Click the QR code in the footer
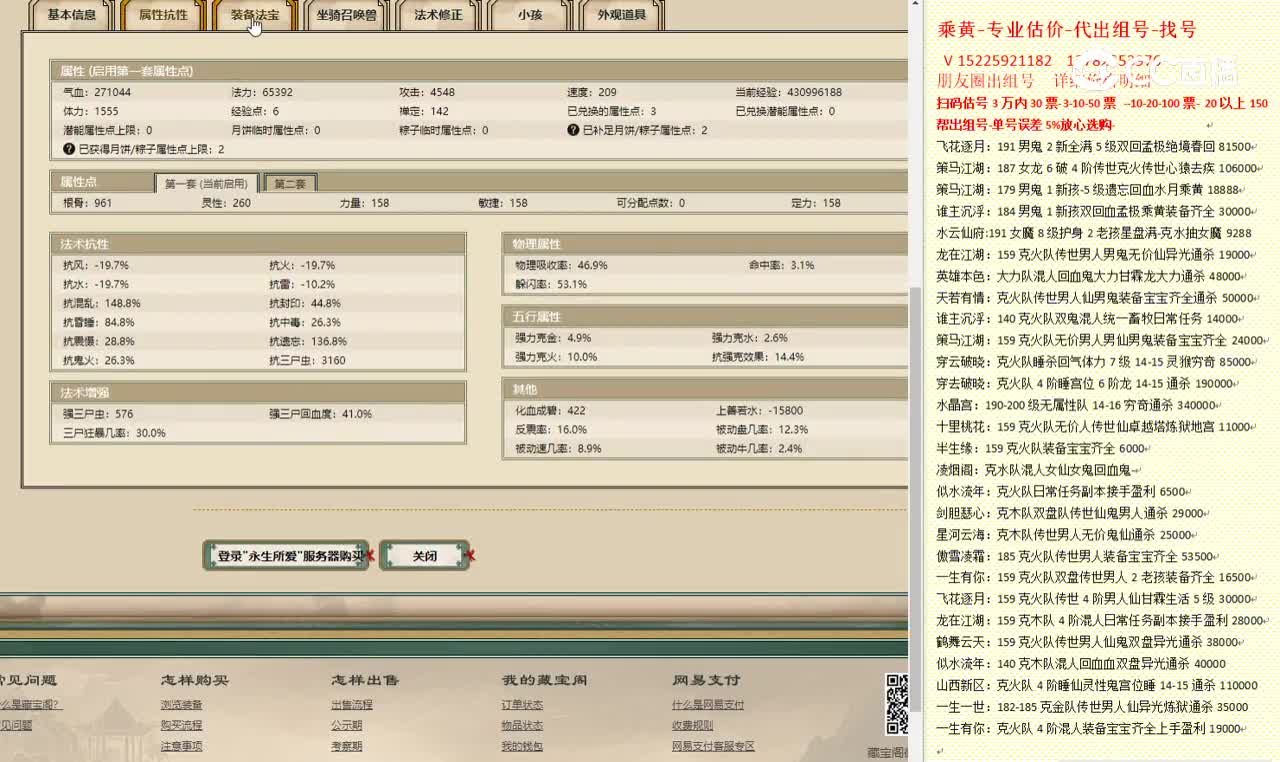 [x=897, y=705]
